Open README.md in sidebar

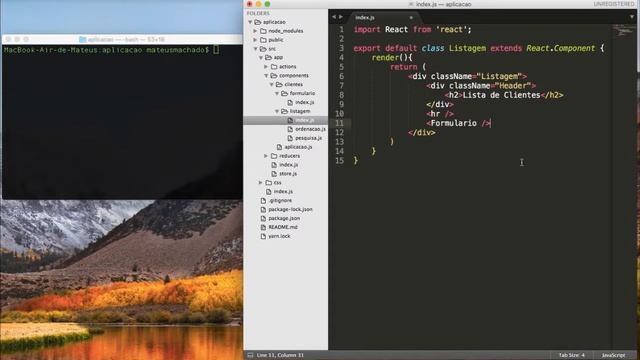click(283, 227)
